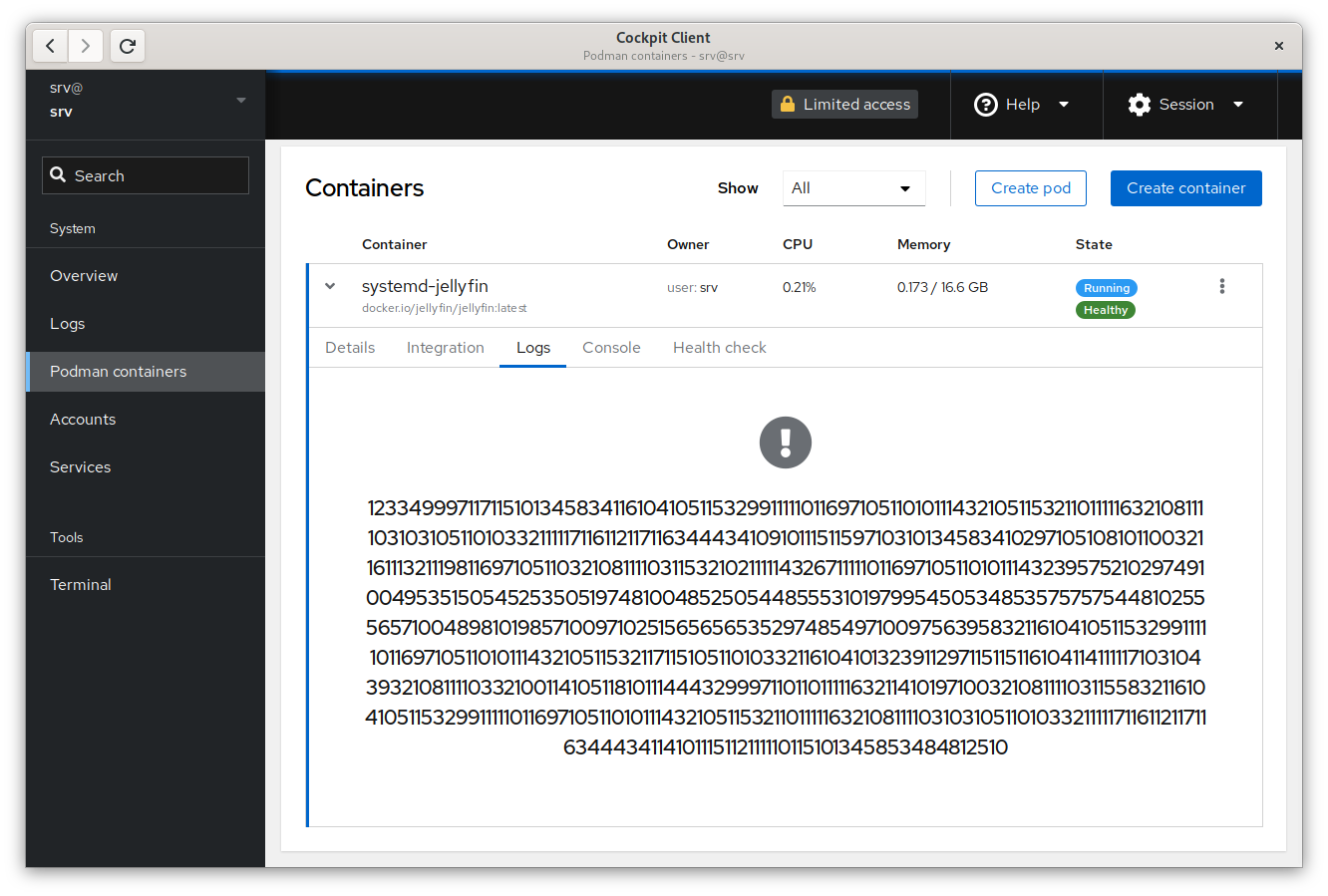Collapse the systemd-jellyfin container row
This screenshot has width=1328, height=896.
(x=330, y=286)
